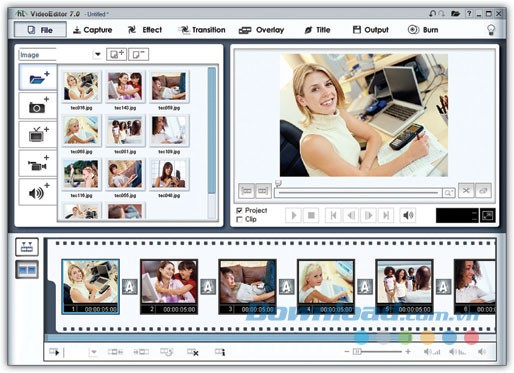The image size is (514, 373).
Task: Click the Undo arrow in title bar
Action: (432, 14)
